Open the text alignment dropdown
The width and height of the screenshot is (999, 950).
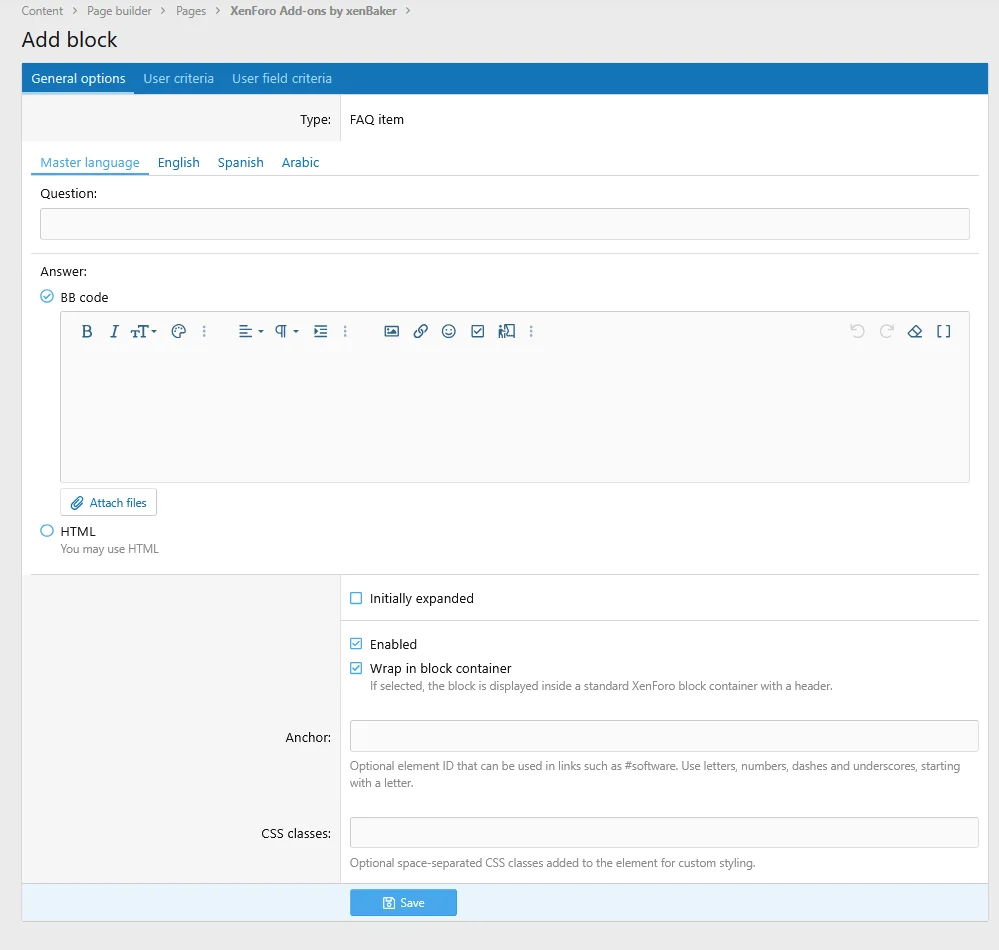251,331
